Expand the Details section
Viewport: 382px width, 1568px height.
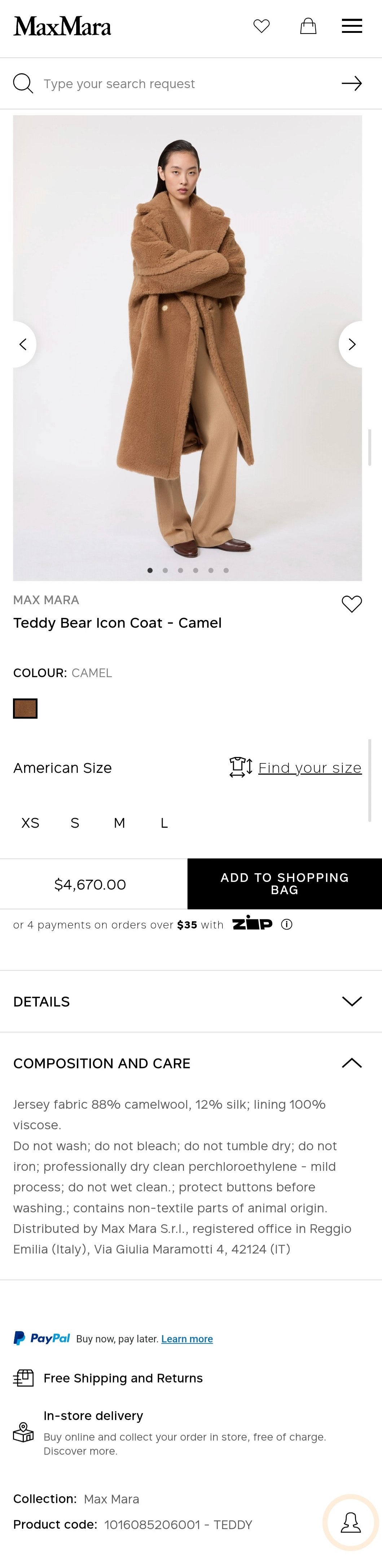[352, 1001]
